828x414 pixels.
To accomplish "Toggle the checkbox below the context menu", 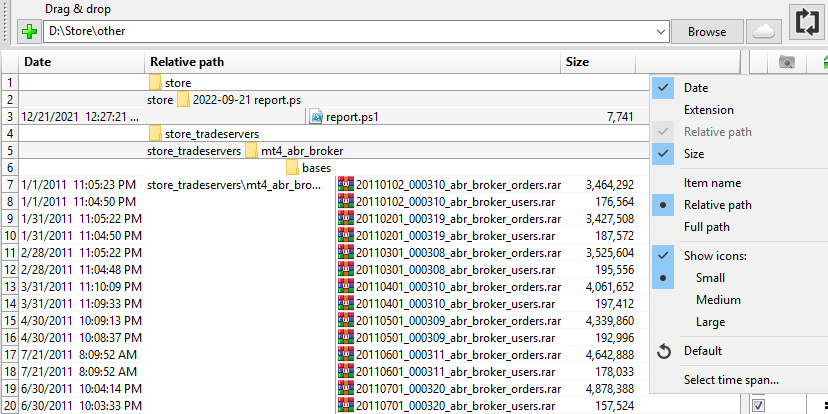I will point(758,405).
